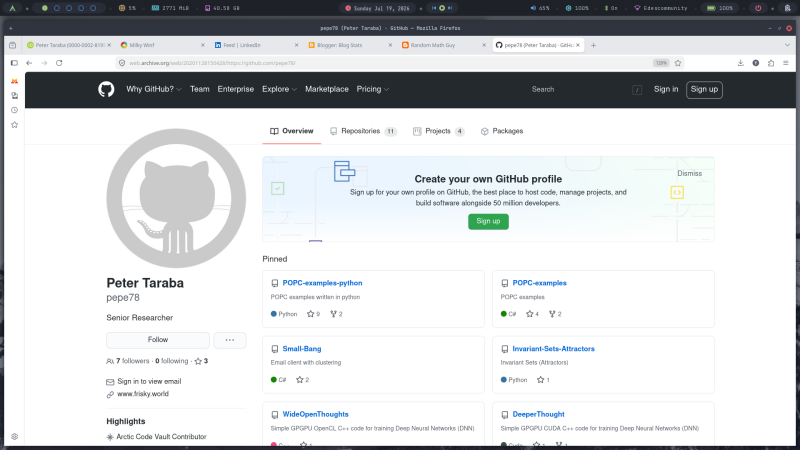Switch to the Blogger Blog Stats tab
Screen dimensions: 800x450
349,45
